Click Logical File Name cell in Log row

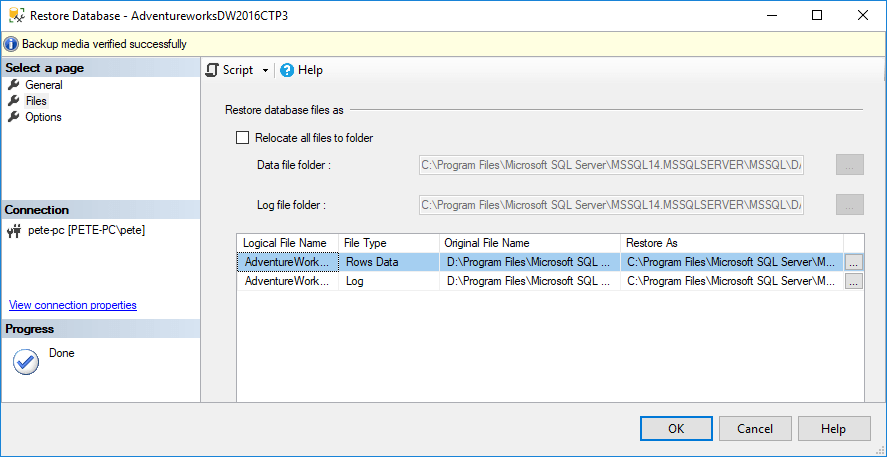pyautogui.click(x=287, y=281)
